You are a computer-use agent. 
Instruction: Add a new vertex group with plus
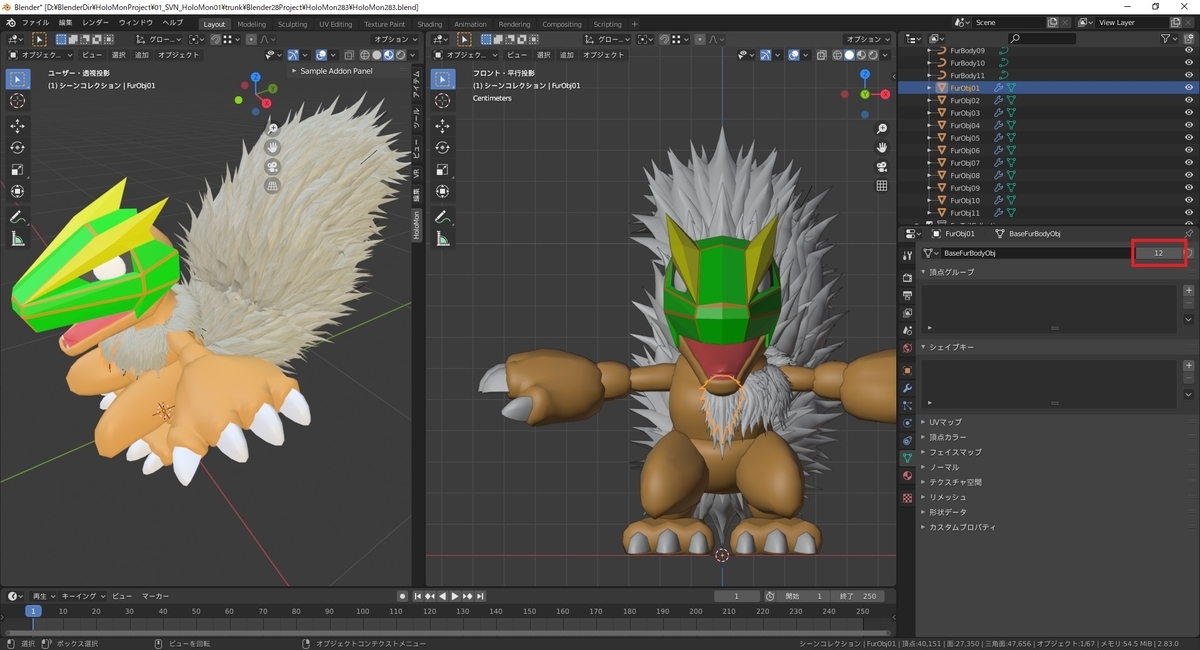(x=1189, y=291)
